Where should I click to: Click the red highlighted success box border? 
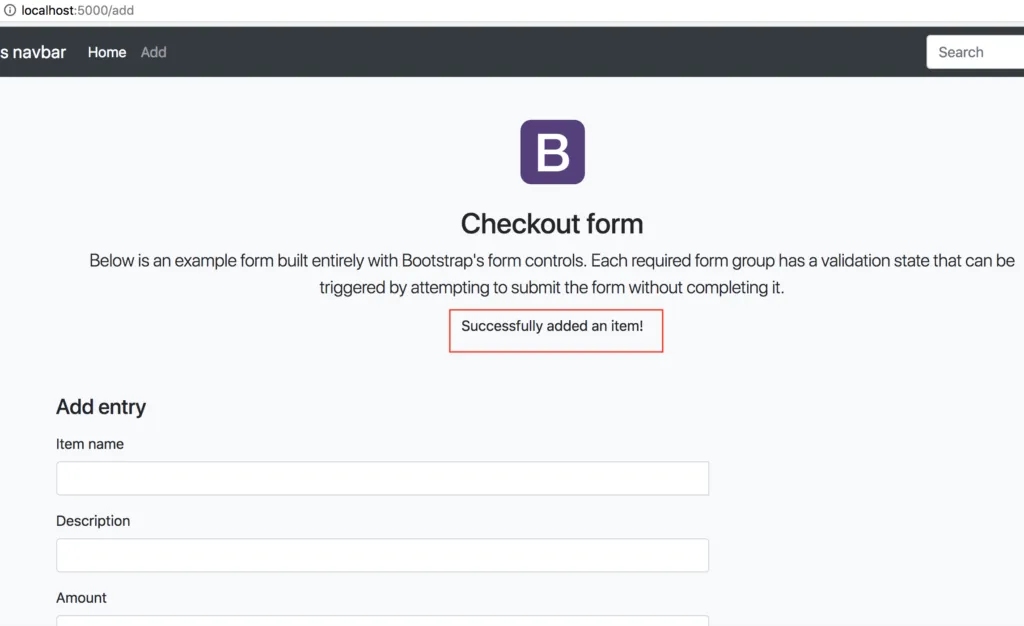coord(556,352)
